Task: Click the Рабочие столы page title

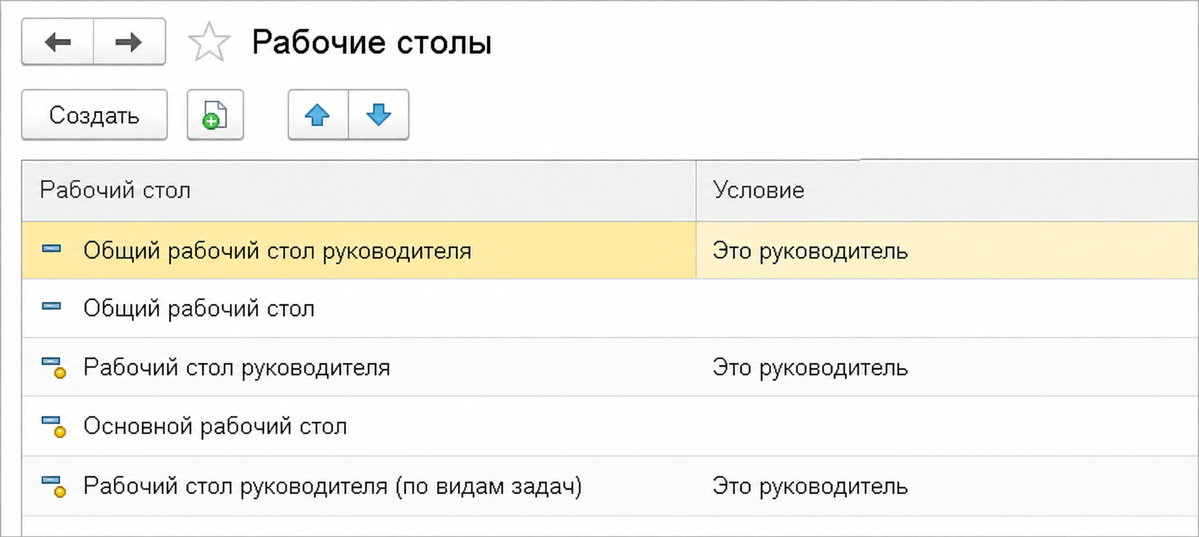Action: pyautogui.click(x=372, y=43)
